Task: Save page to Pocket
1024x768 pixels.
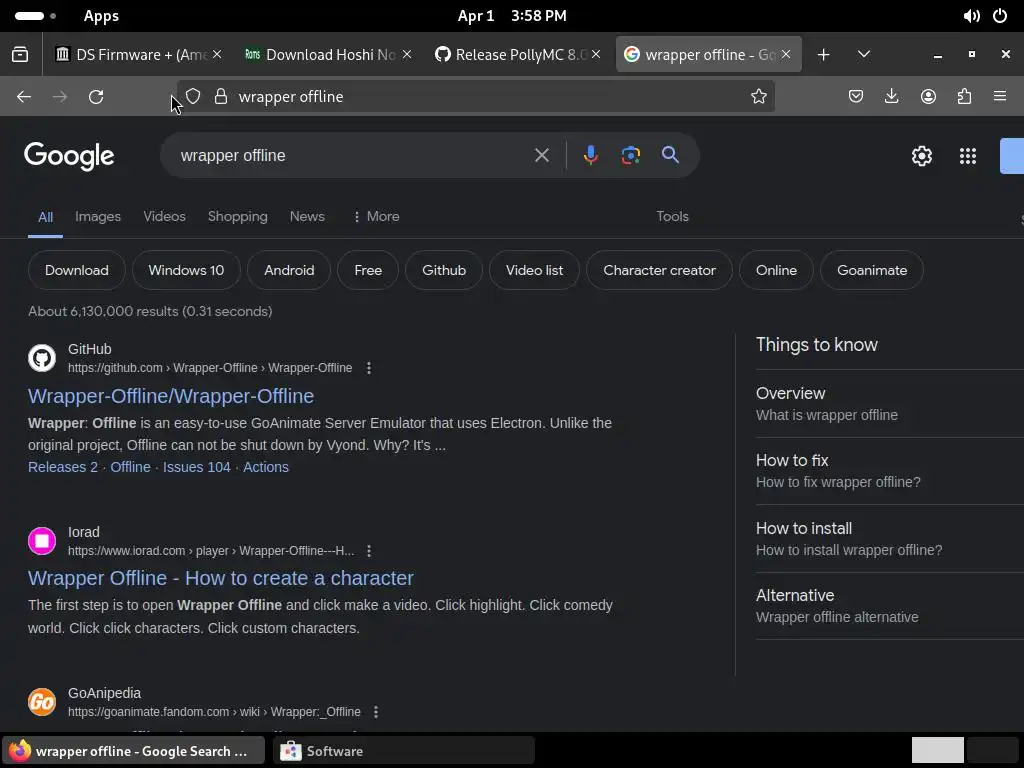Action: [x=856, y=97]
